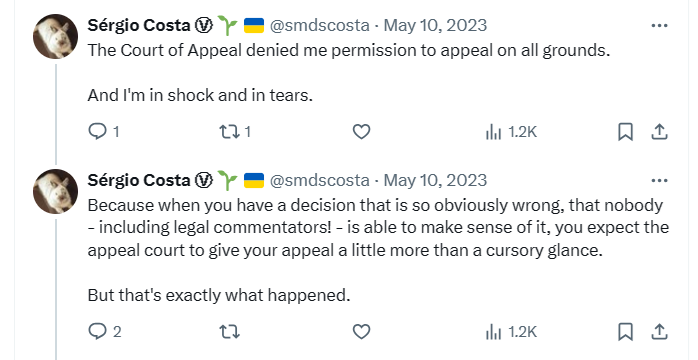
Task: Share the first tweet
Action: tap(659, 132)
